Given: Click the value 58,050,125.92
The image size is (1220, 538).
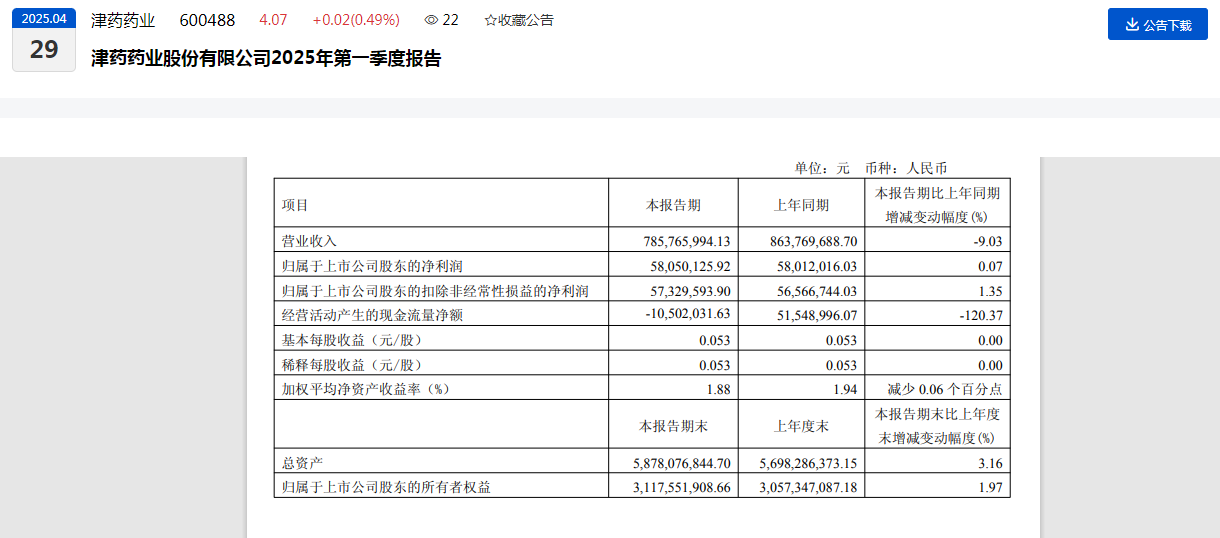Looking at the screenshot, I should 690,266.
